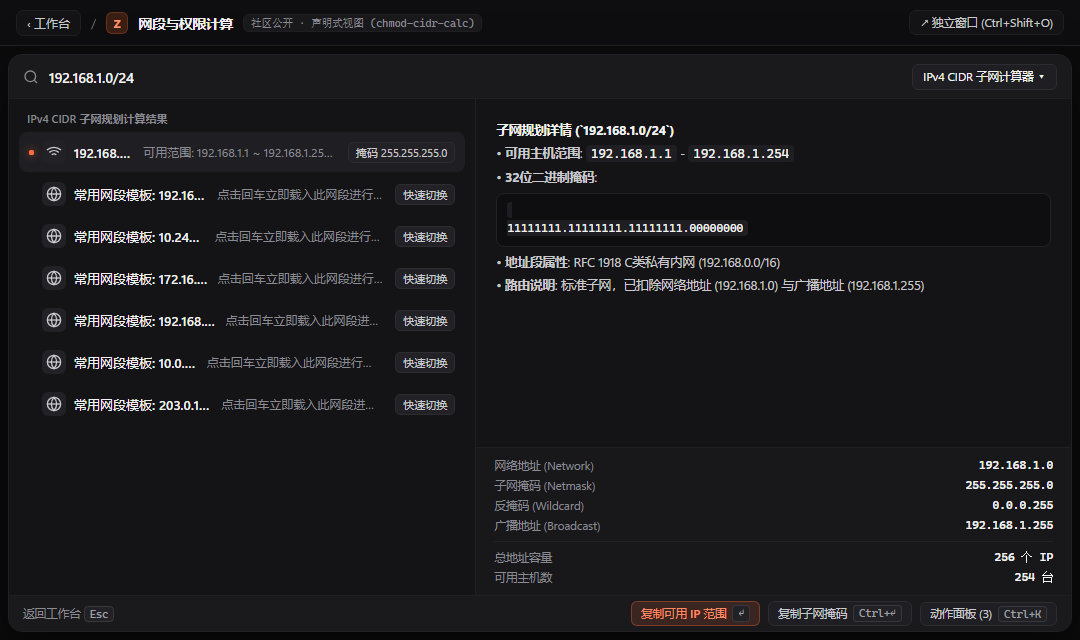Click the 子网规划详情 heading

coord(585,130)
